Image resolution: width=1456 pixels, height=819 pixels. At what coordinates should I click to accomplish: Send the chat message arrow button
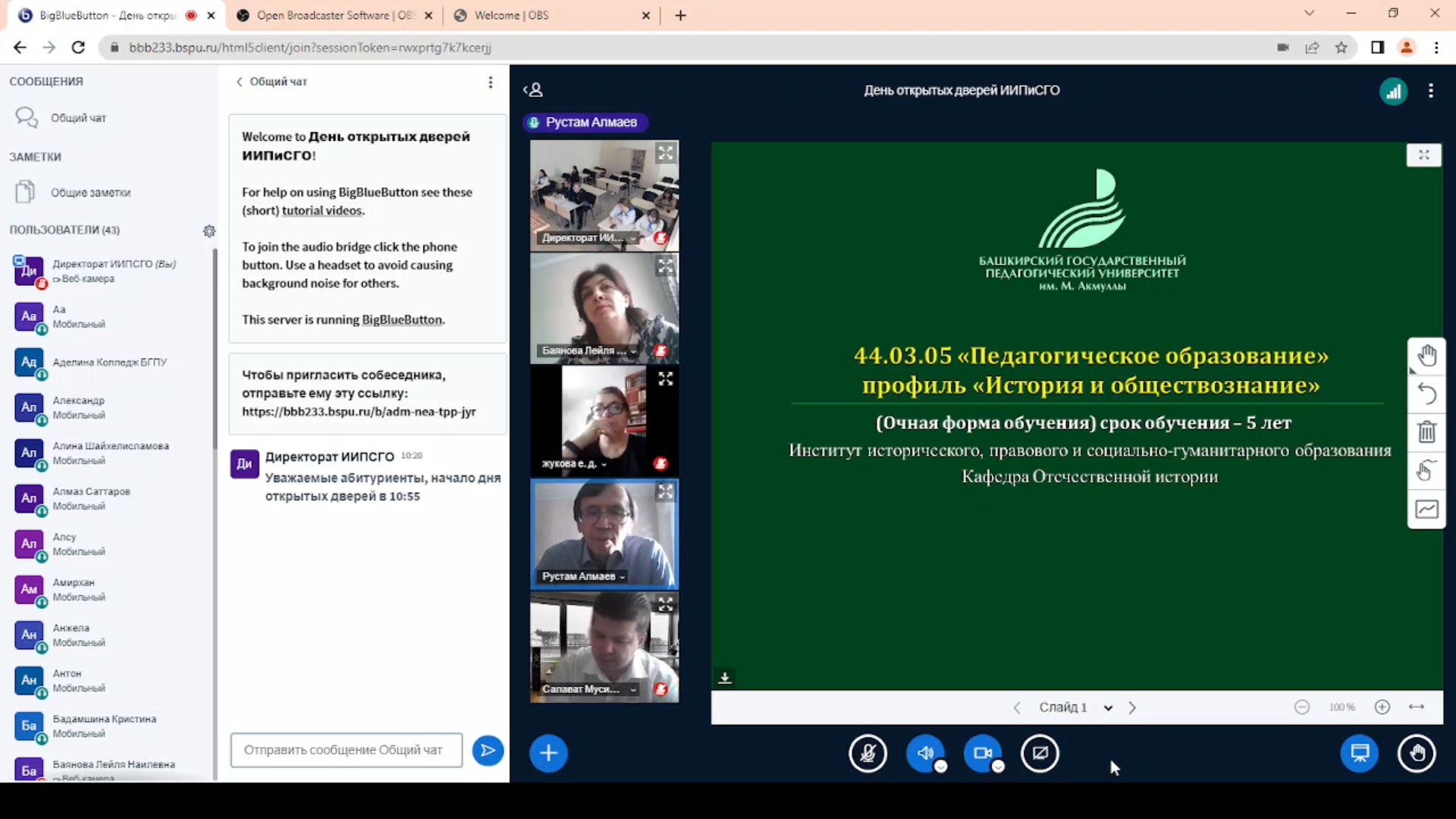[488, 751]
